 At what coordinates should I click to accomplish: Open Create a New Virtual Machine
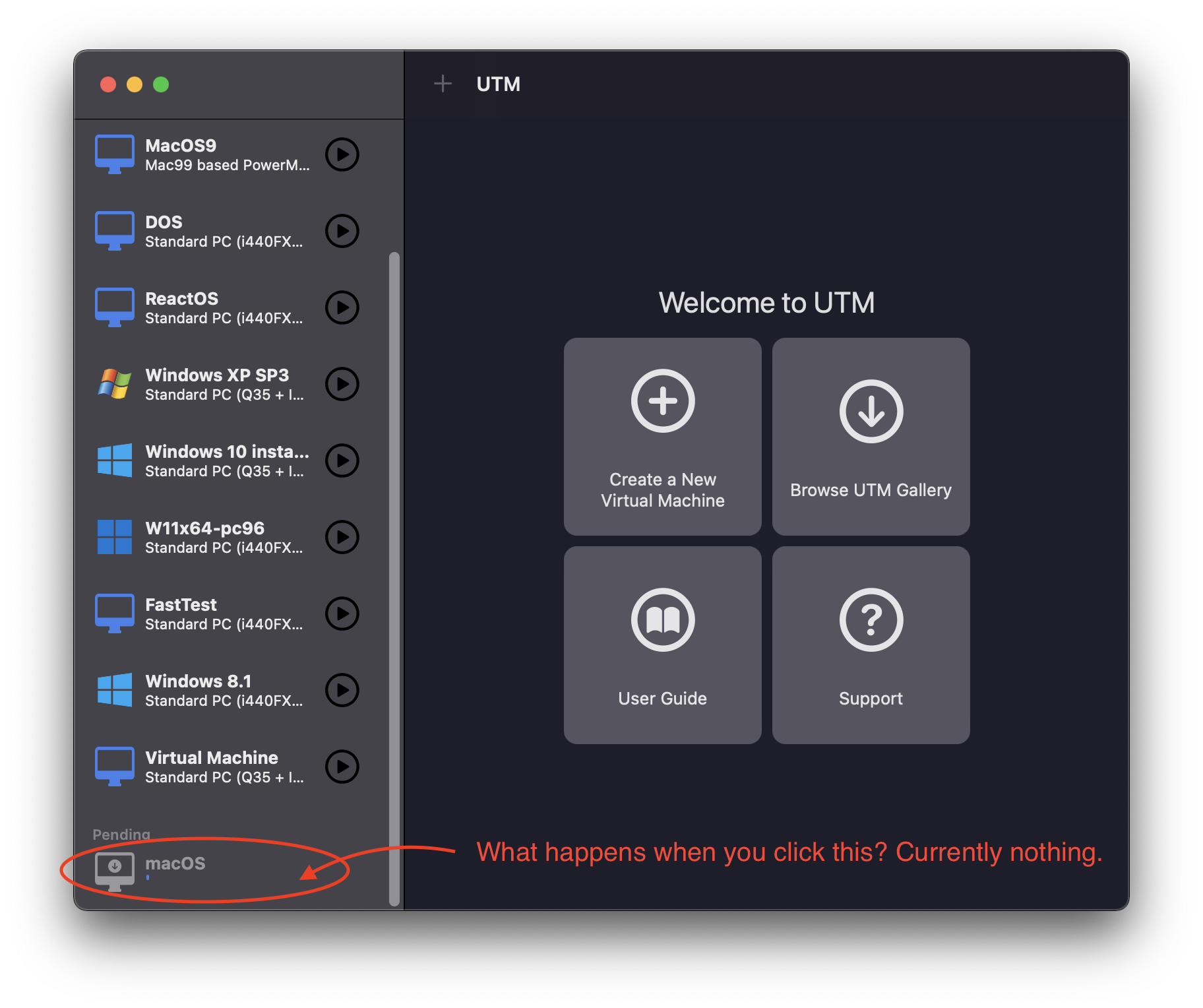pyautogui.click(x=662, y=437)
